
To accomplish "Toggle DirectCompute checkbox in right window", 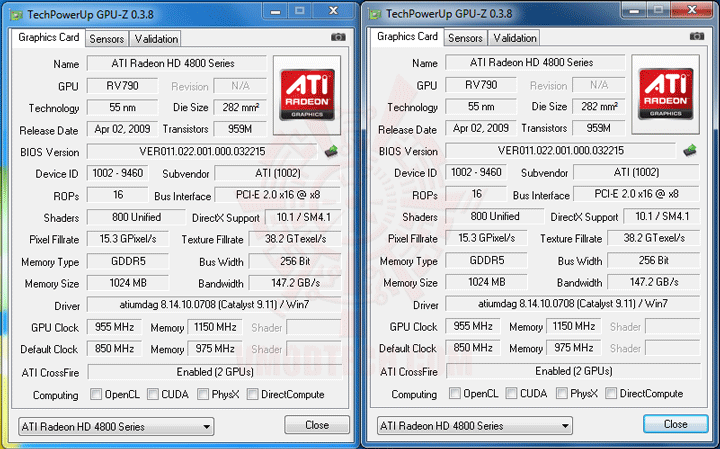I will pyautogui.click(x=611, y=393).
